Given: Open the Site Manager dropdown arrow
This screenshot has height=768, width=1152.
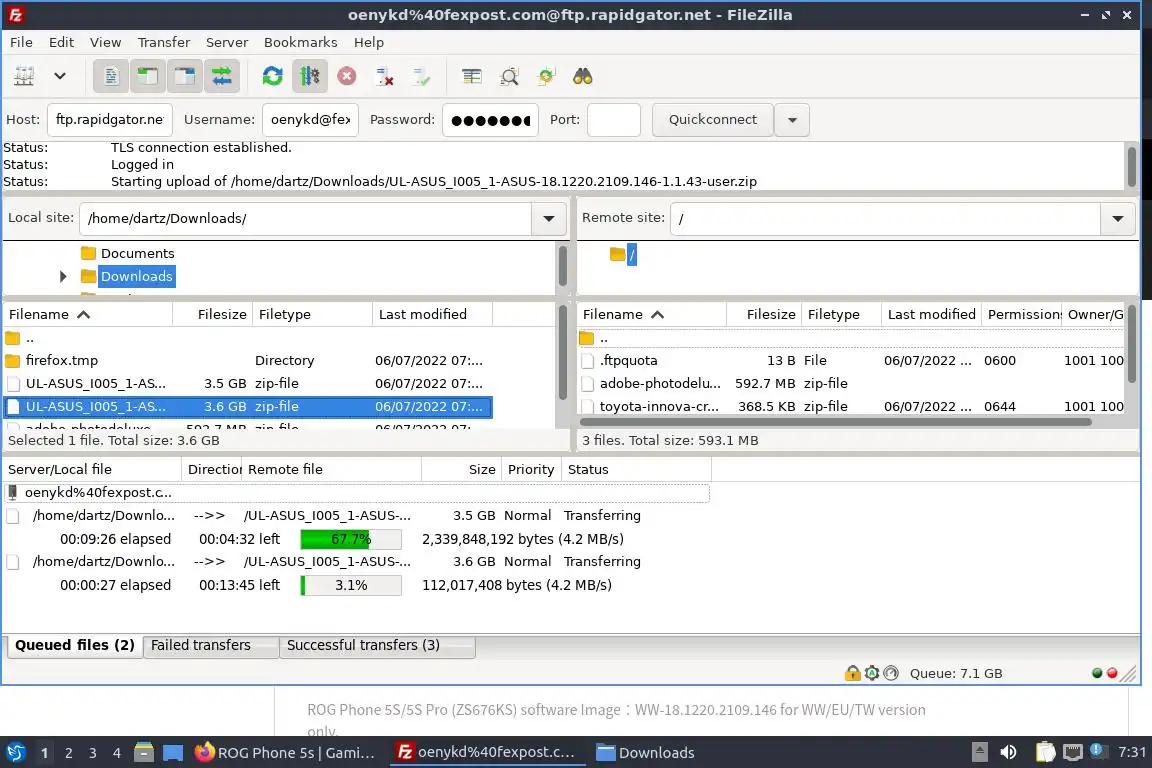Looking at the screenshot, I should 60,76.
